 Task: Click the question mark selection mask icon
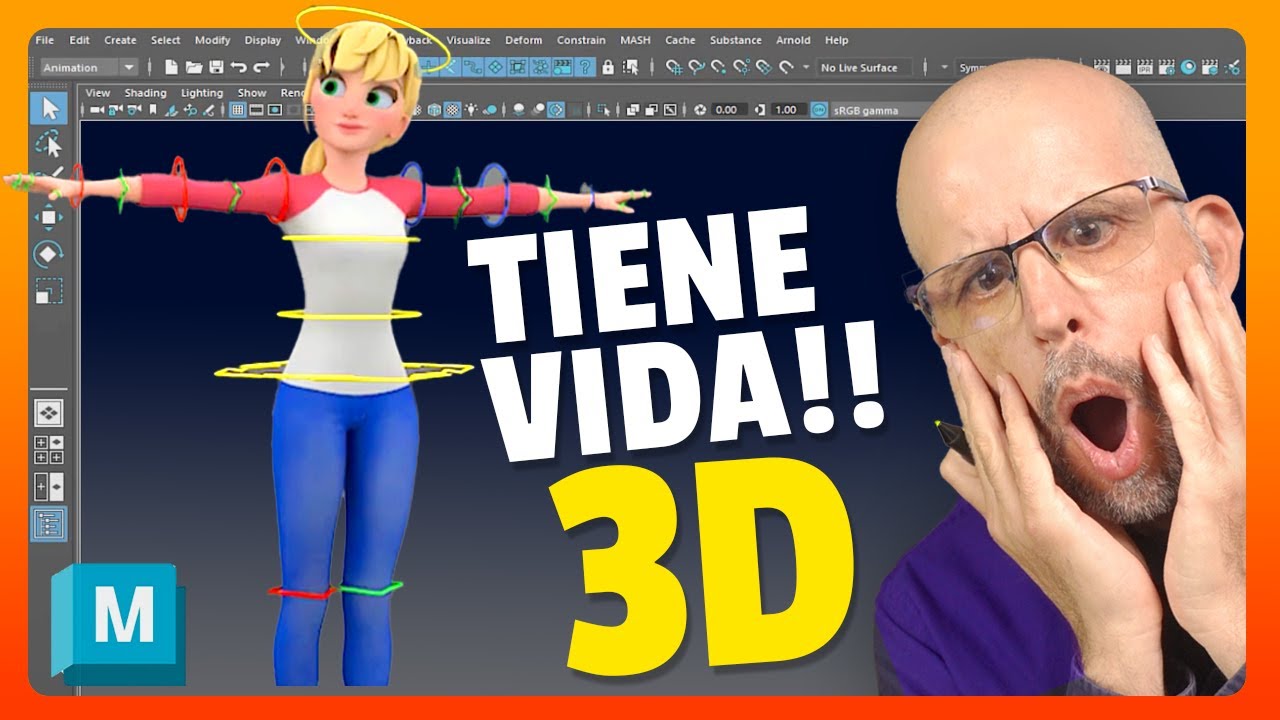click(x=585, y=67)
